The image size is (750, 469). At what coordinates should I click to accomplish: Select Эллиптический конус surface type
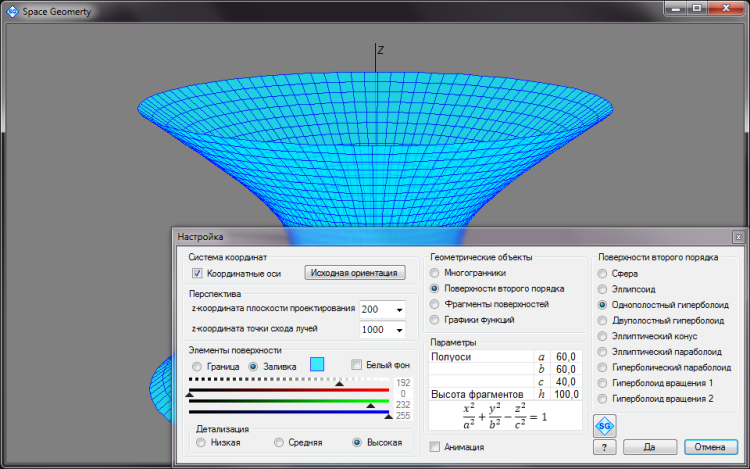tap(602, 336)
